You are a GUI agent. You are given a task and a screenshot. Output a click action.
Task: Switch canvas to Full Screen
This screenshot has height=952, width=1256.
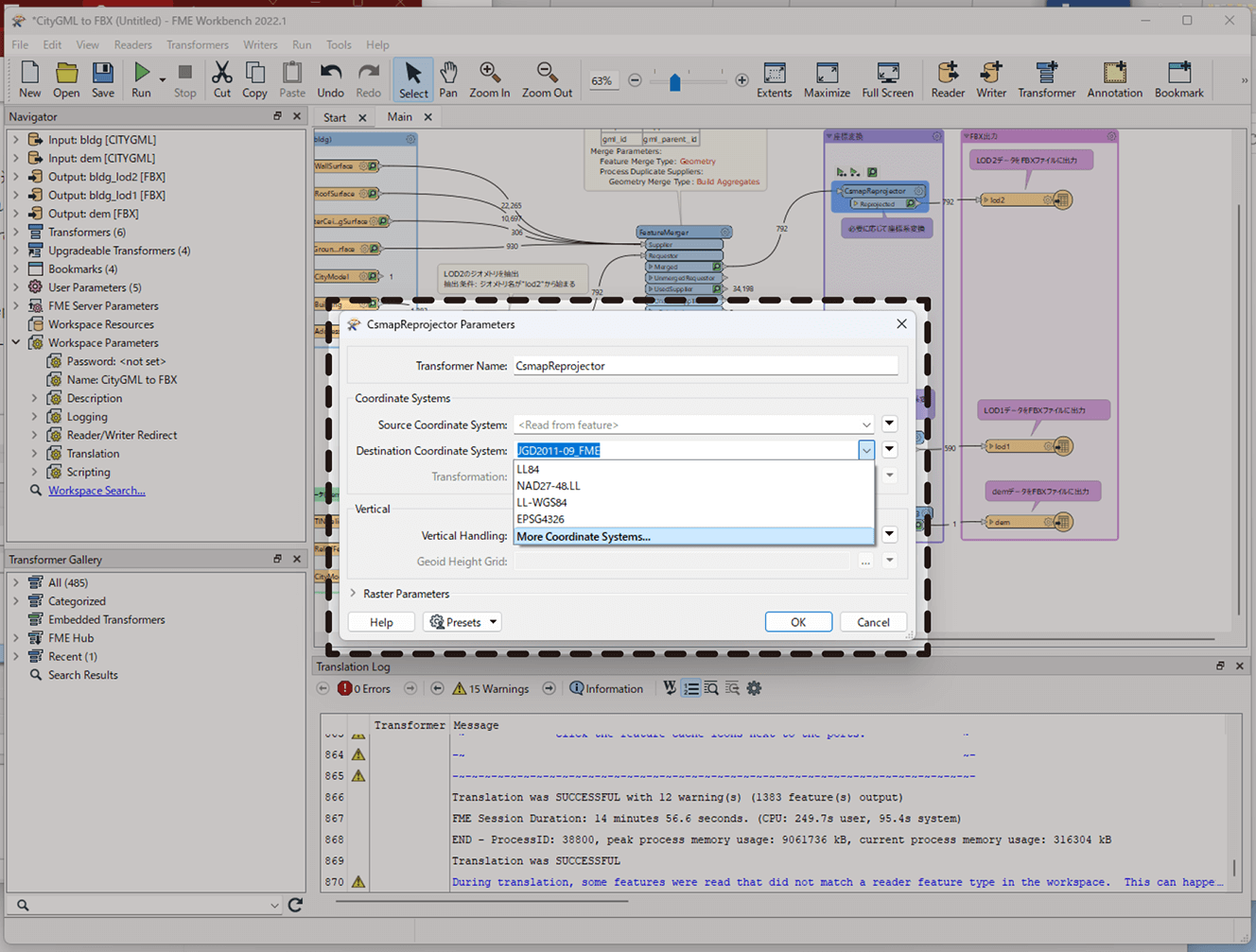887,79
